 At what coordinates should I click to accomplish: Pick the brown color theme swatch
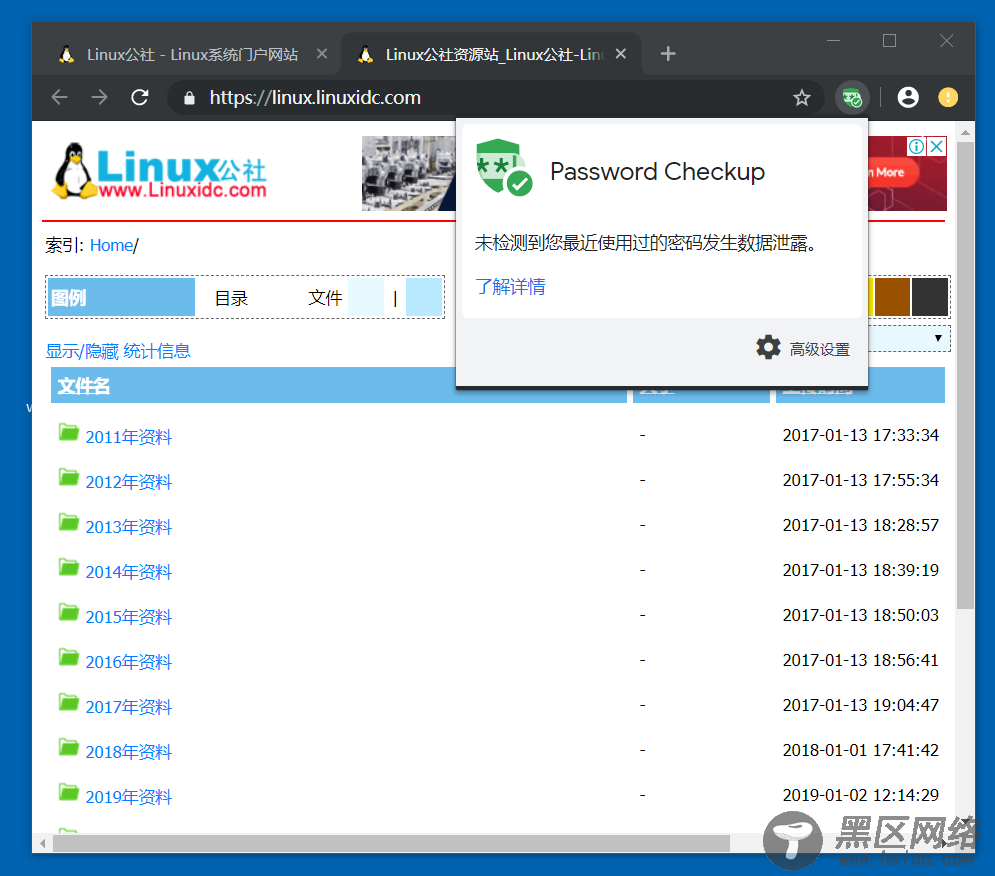pyautogui.click(x=892, y=296)
